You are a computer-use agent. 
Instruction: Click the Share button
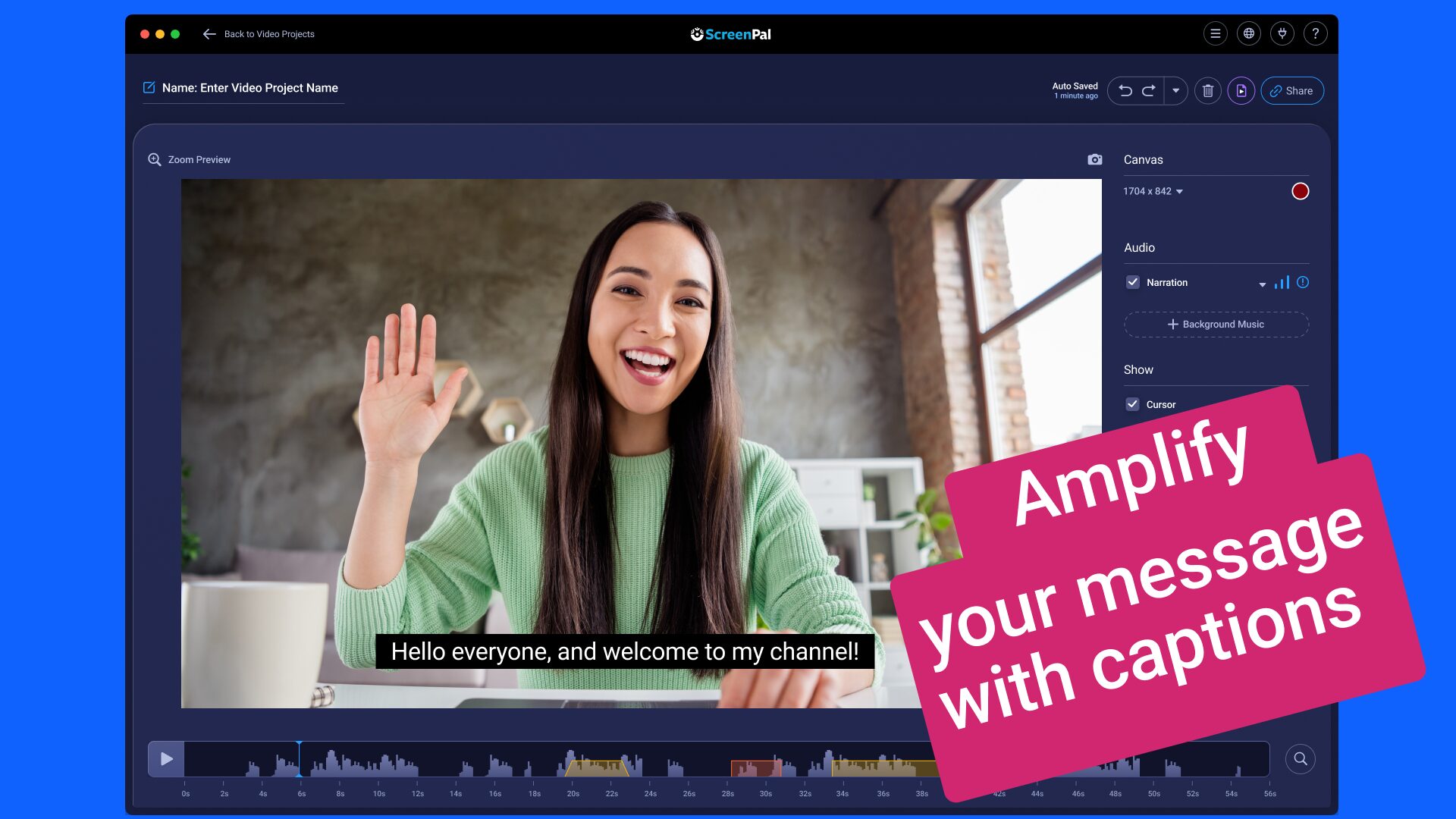coord(1292,91)
